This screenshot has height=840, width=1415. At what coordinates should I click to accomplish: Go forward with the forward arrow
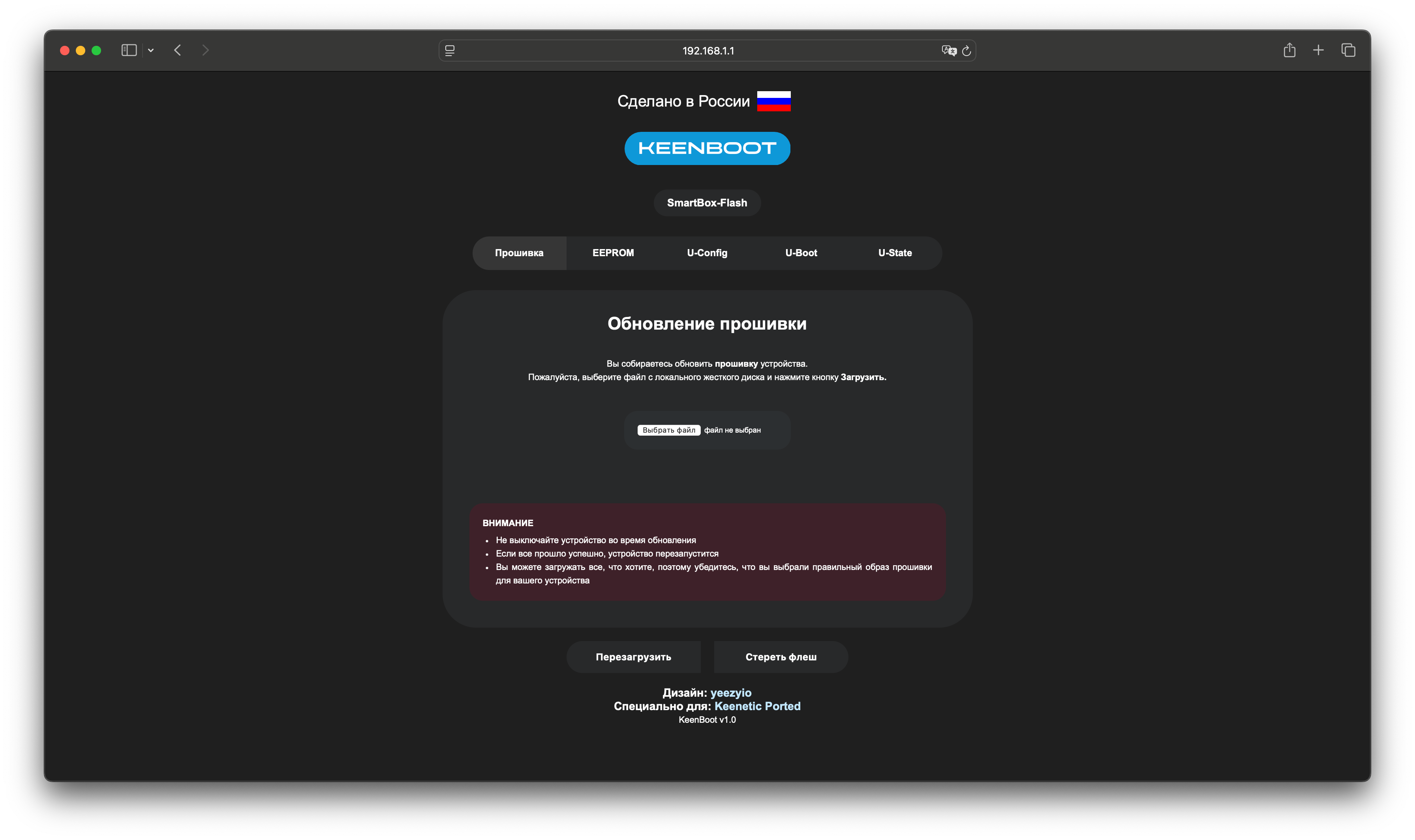coord(205,51)
